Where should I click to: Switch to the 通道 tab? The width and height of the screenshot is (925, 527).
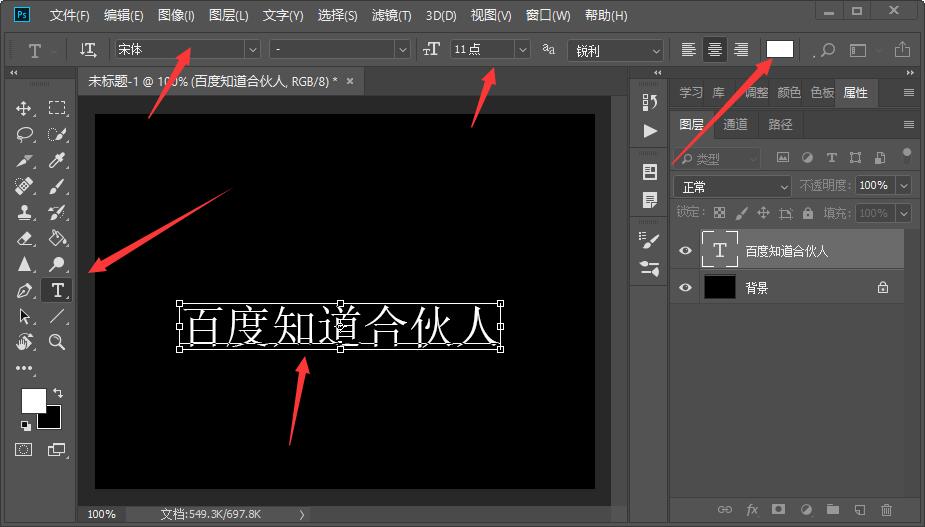[735, 124]
